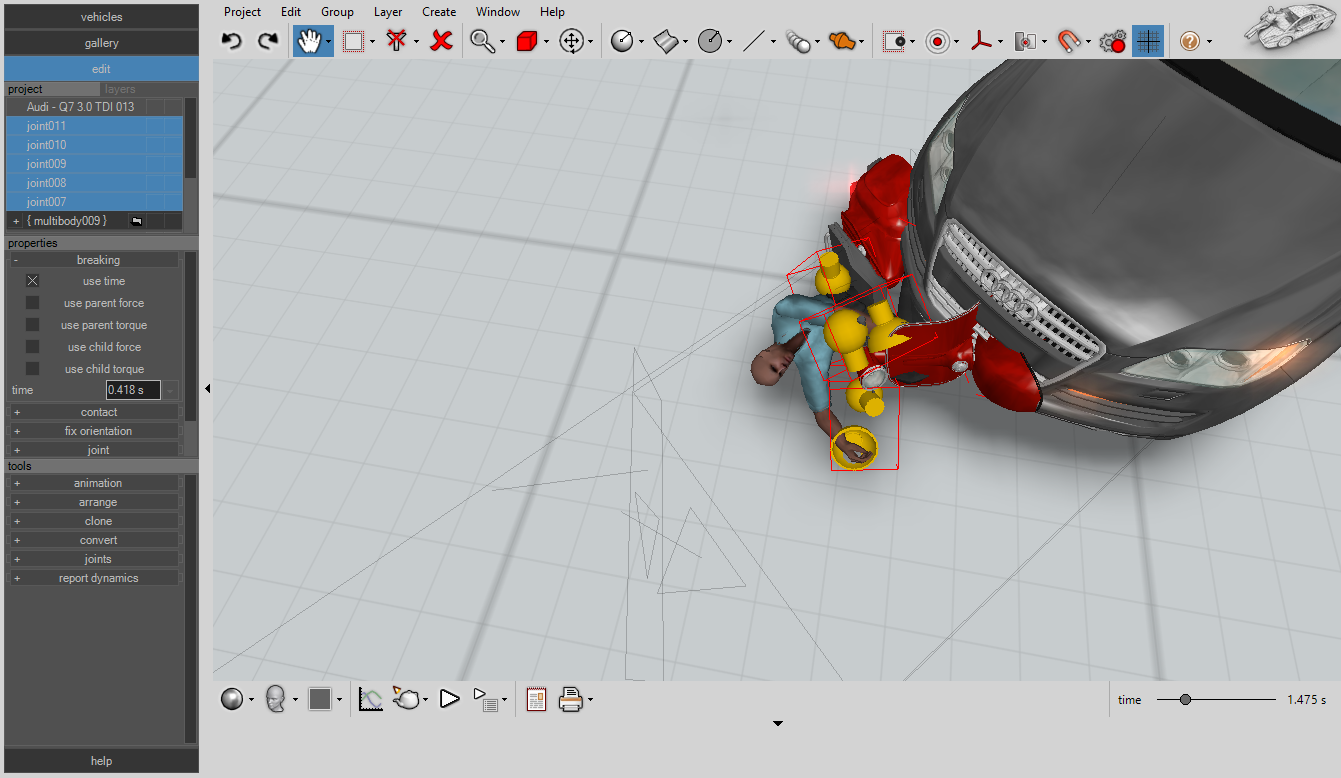Click the surface plane tool icon
The image size is (1341, 778).
[666, 41]
